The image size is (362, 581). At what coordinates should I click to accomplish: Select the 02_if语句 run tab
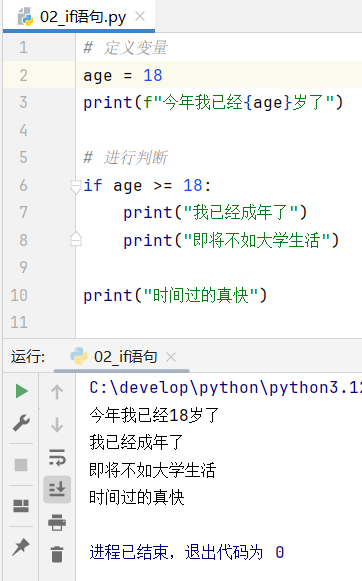click(122, 357)
